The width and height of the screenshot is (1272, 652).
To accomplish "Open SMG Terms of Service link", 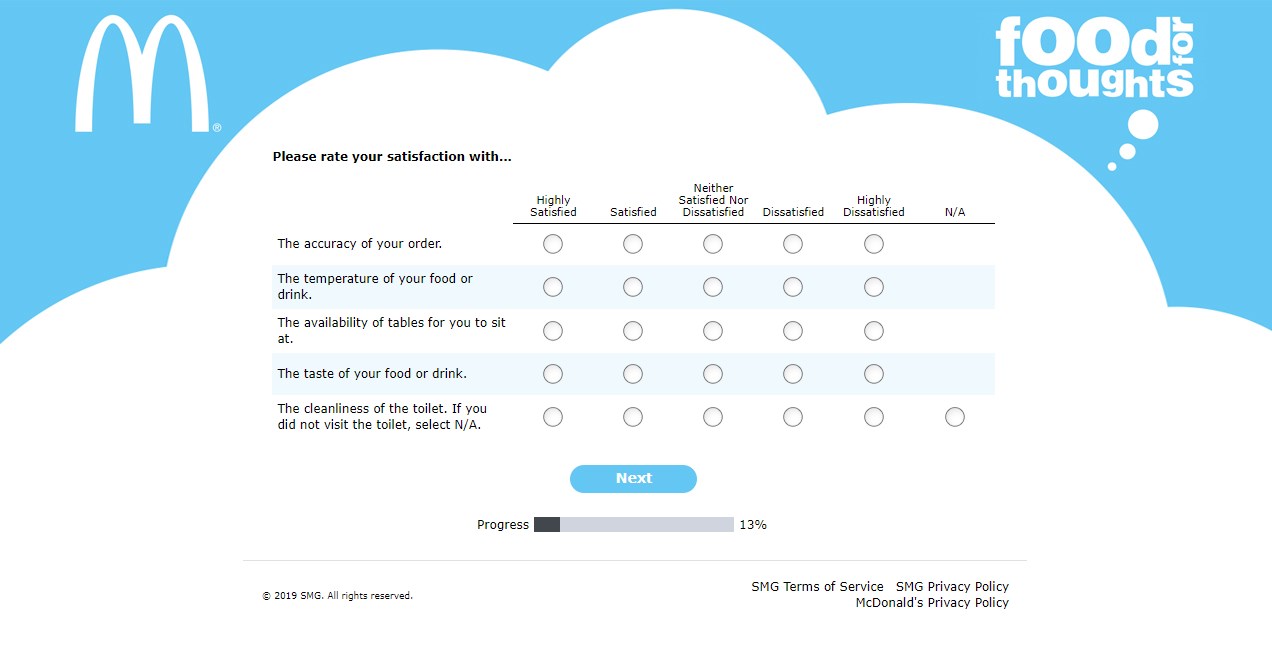I will click(x=817, y=587).
